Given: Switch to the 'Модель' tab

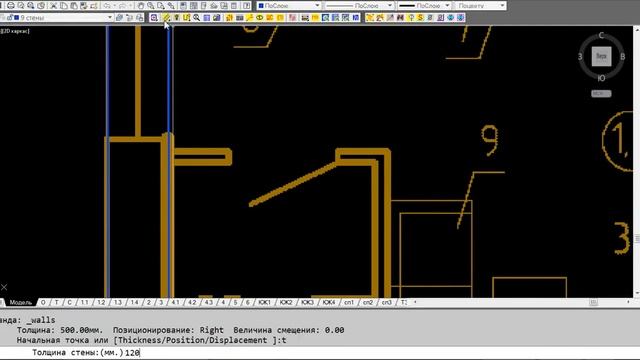Looking at the screenshot, I should (20, 302).
